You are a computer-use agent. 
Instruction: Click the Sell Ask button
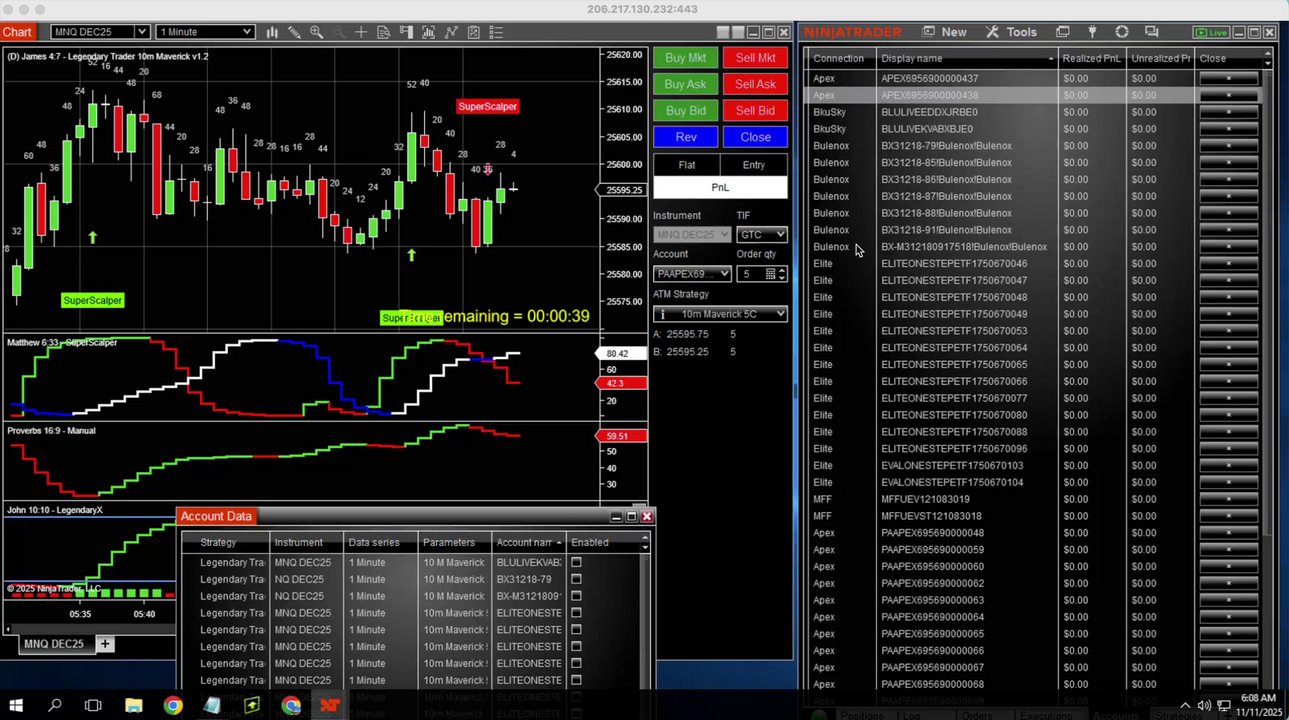click(x=755, y=84)
